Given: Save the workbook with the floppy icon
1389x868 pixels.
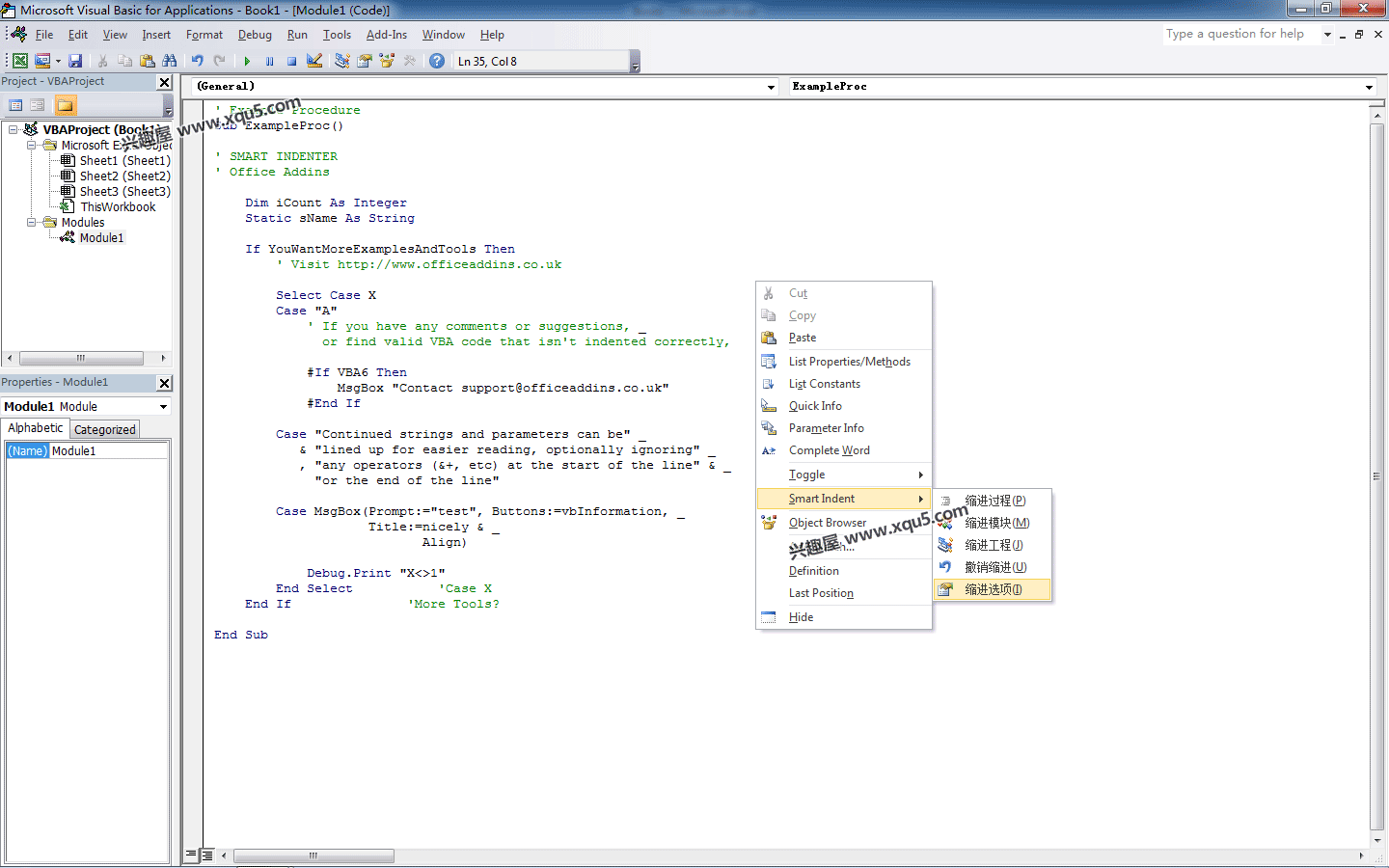Looking at the screenshot, I should pyautogui.click(x=75, y=61).
